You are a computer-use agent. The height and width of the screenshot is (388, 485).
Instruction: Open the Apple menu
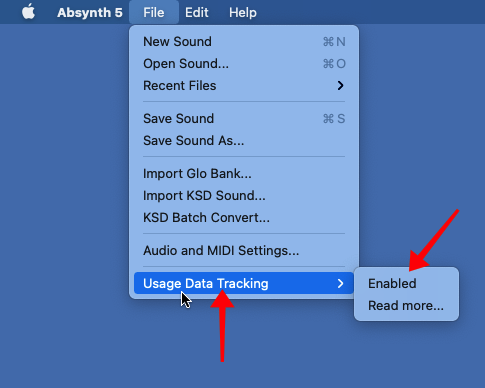pyautogui.click(x=29, y=12)
